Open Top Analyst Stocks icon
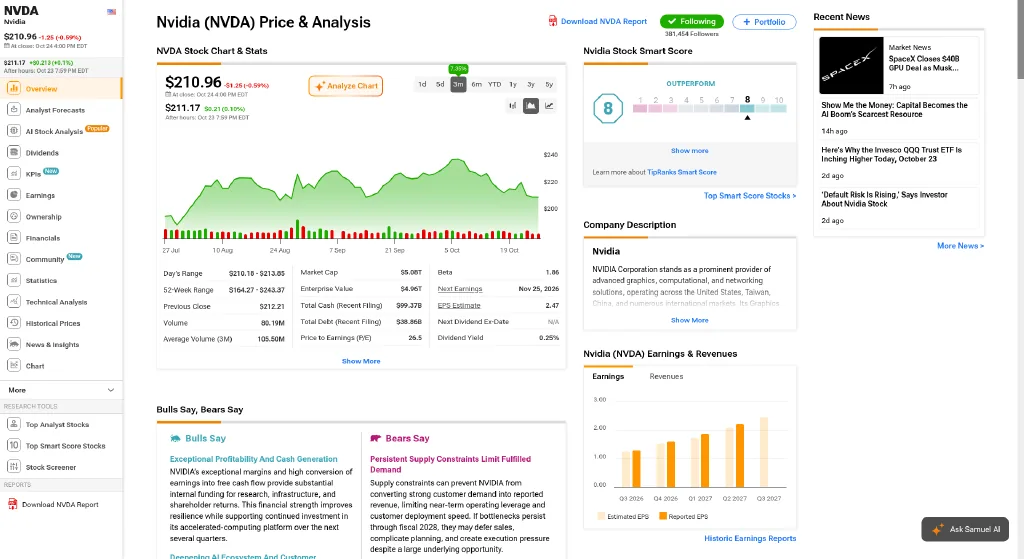Screen dimensions: 1024x559 14,424
